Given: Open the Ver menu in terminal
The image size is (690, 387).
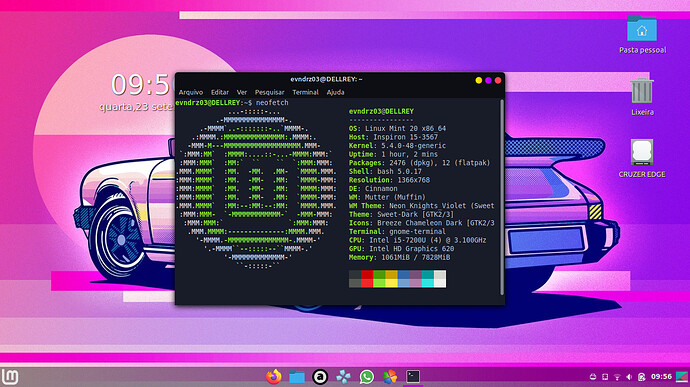Looking at the screenshot, I should tap(242, 92).
